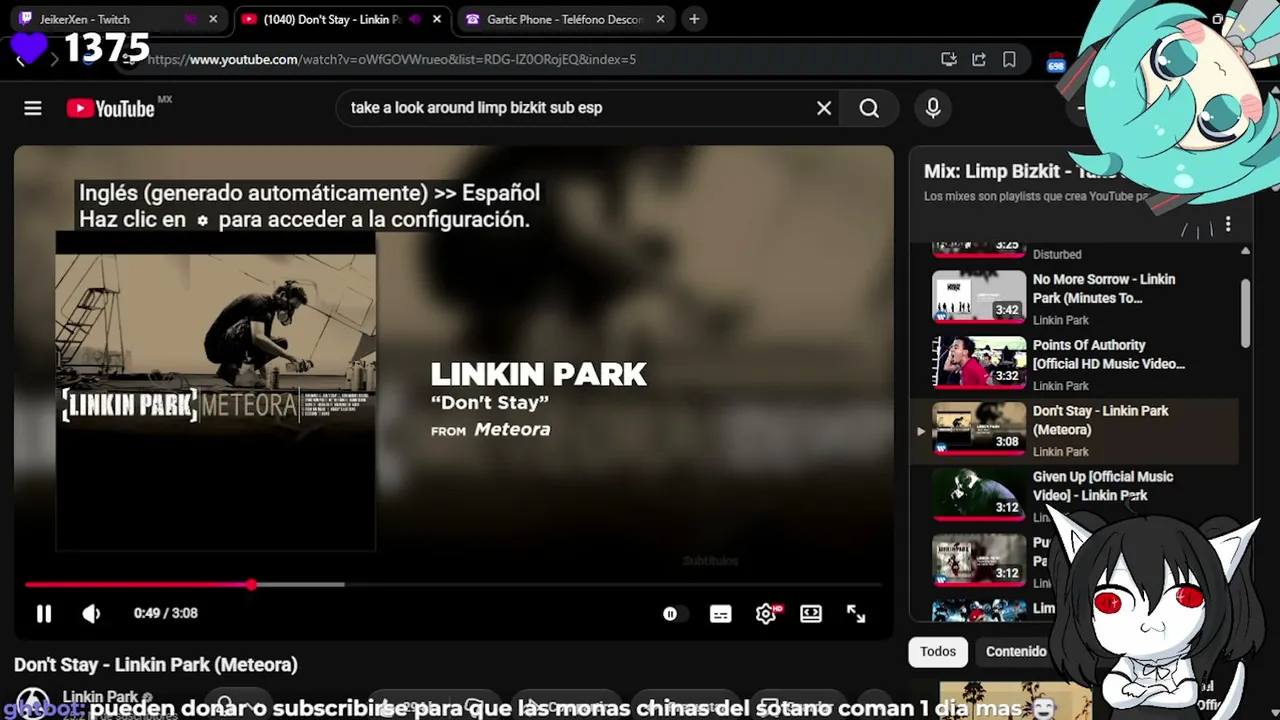1280x720 pixels.
Task: Open Mix playlist three-dot options
Action: (1228, 225)
